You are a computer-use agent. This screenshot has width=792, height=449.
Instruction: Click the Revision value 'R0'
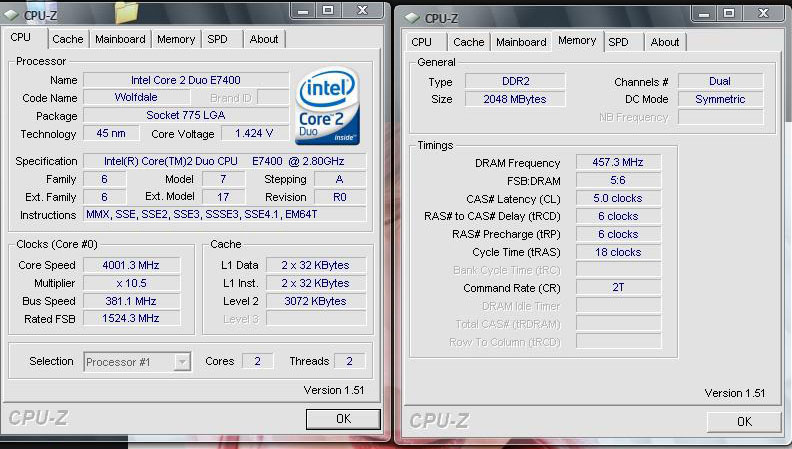click(x=339, y=197)
